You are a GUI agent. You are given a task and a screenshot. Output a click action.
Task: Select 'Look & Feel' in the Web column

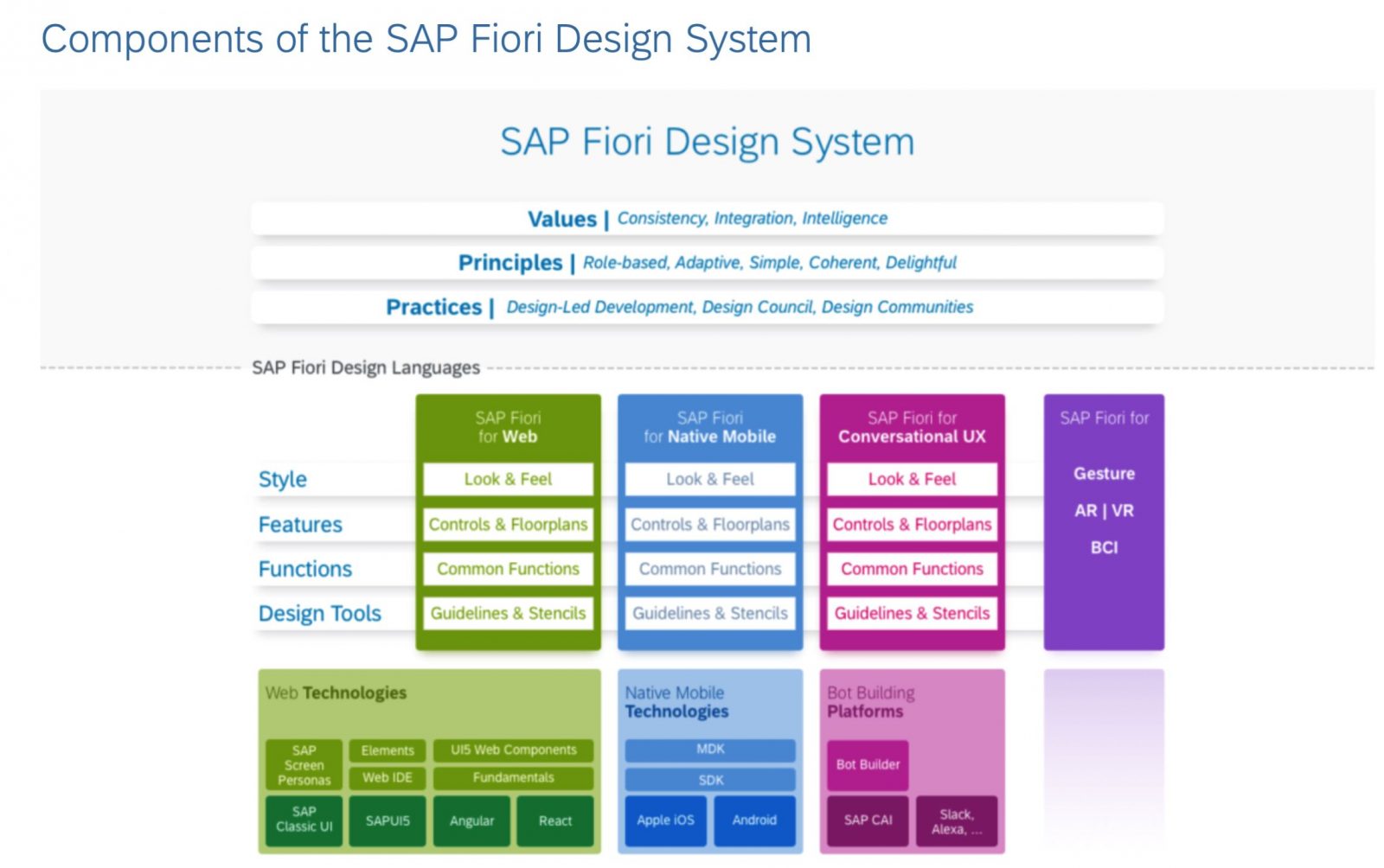click(508, 479)
